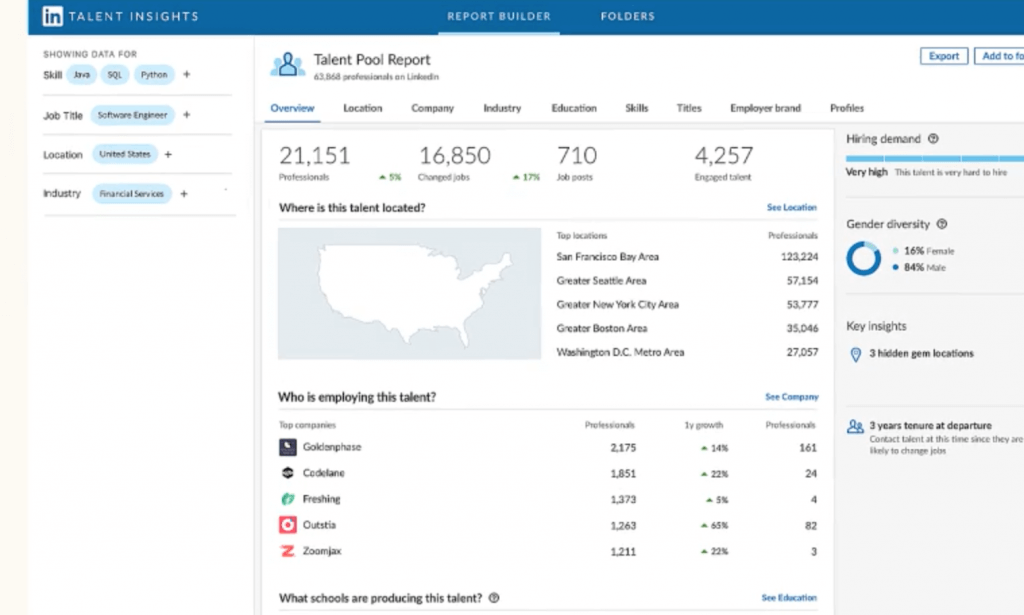
Task: Open the Folders section
Action: (627, 16)
